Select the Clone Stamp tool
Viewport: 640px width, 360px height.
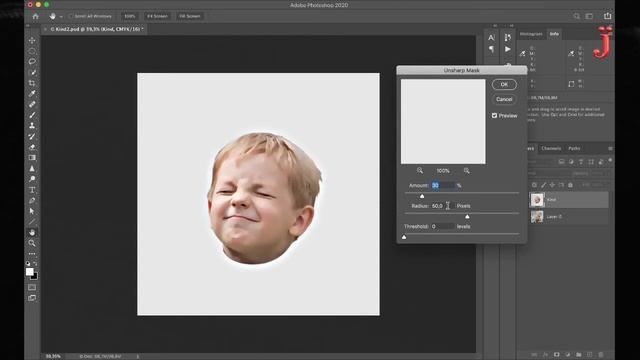[32, 126]
